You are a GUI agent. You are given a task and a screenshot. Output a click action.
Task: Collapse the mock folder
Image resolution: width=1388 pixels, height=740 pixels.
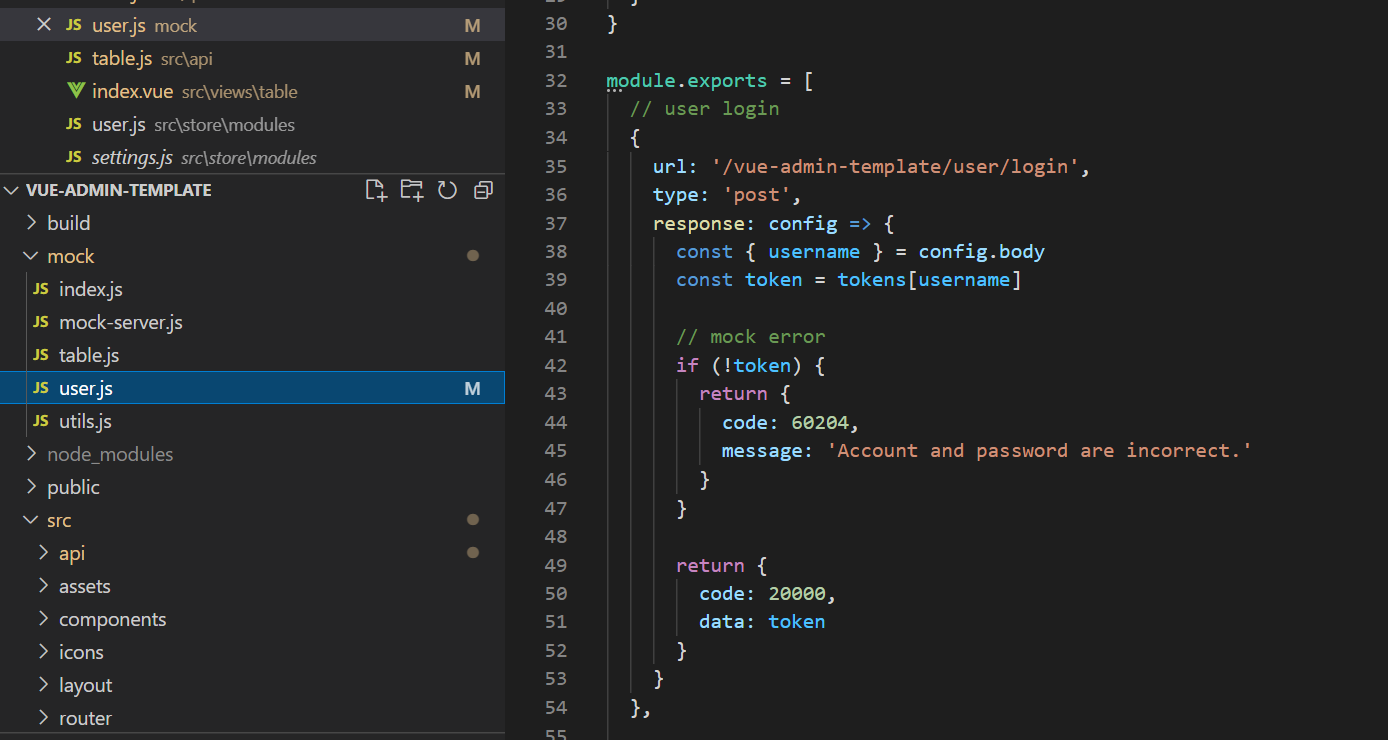252,256
